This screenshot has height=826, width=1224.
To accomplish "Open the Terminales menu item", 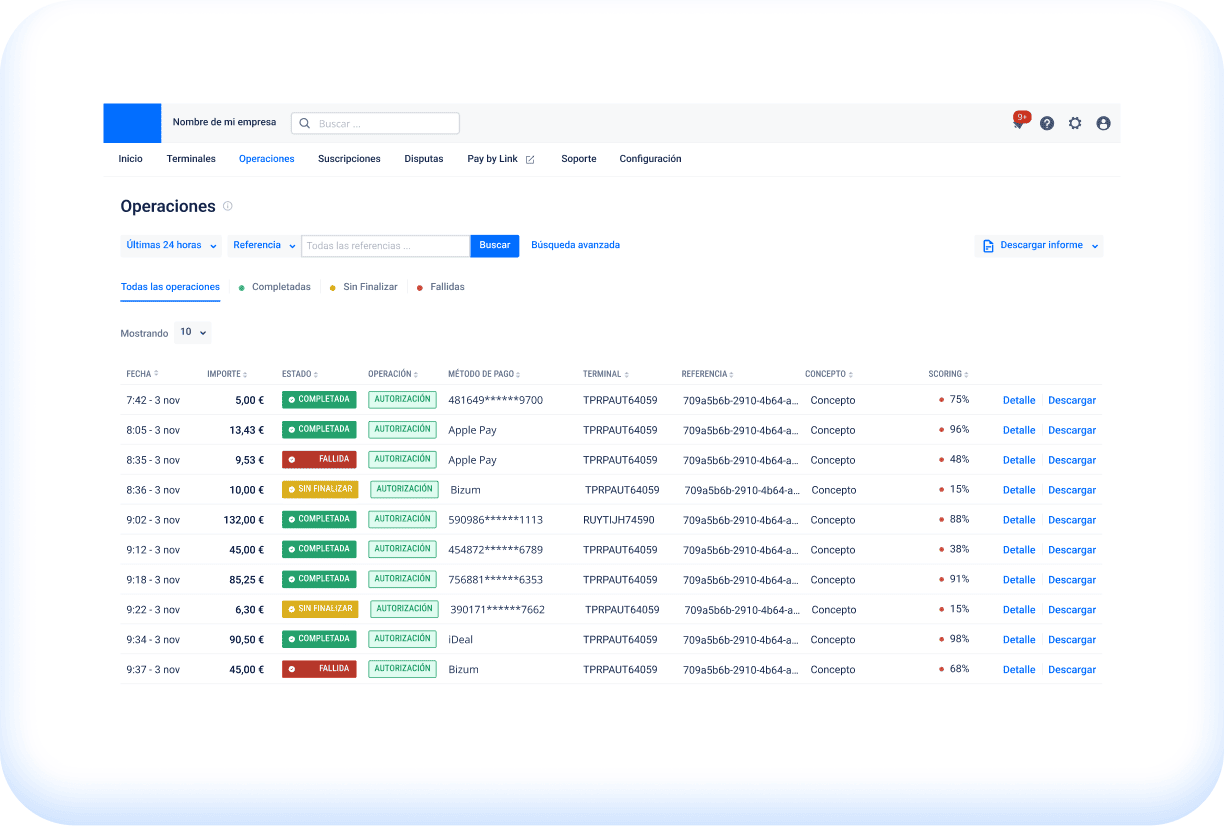I will pyautogui.click(x=191, y=159).
